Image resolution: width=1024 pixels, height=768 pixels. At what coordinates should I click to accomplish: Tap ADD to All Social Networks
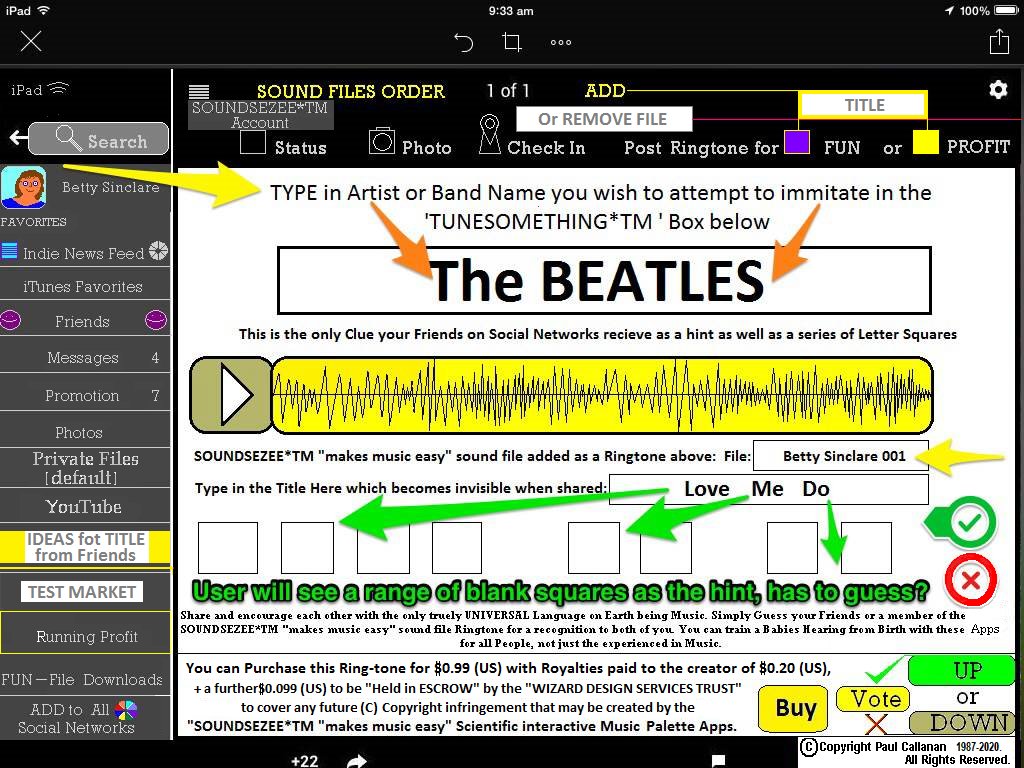[85, 718]
